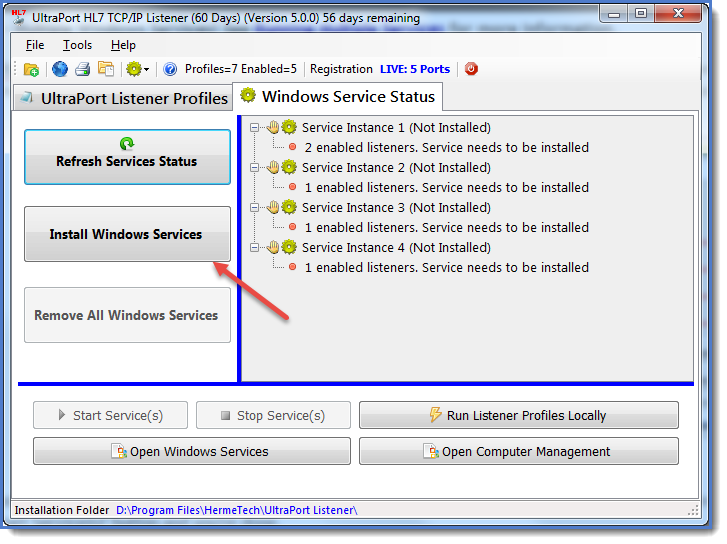Select Service Instance 3 (Not Installed)

(396, 207)
